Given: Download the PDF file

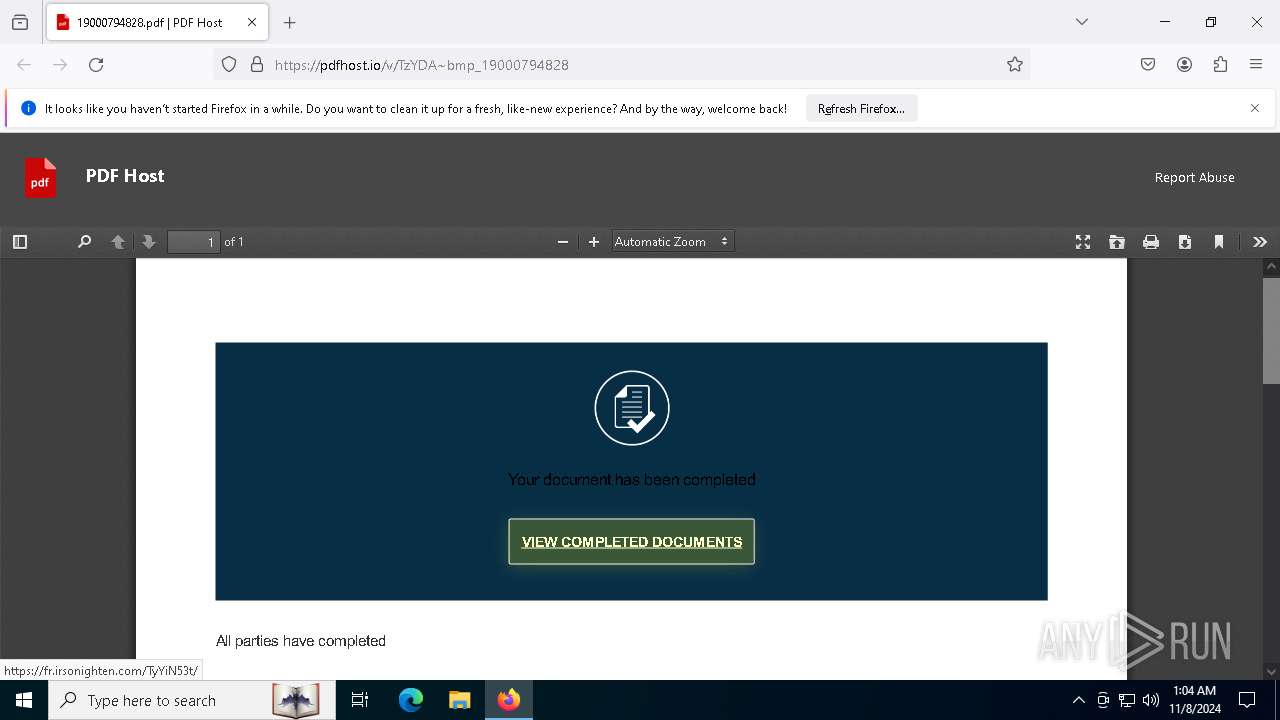Looking at the screenshot, I should (x=1185, y=242).
